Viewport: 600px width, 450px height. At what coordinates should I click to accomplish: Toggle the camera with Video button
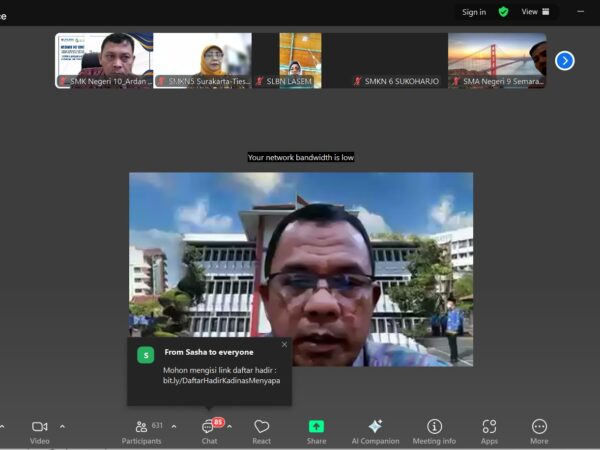39,431
